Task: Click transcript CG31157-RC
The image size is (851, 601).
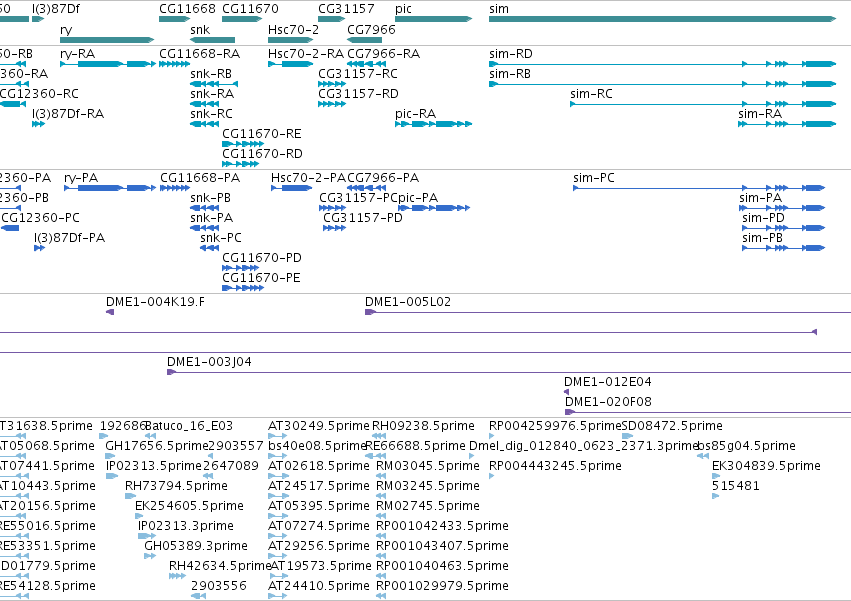Action: point(332,84)
